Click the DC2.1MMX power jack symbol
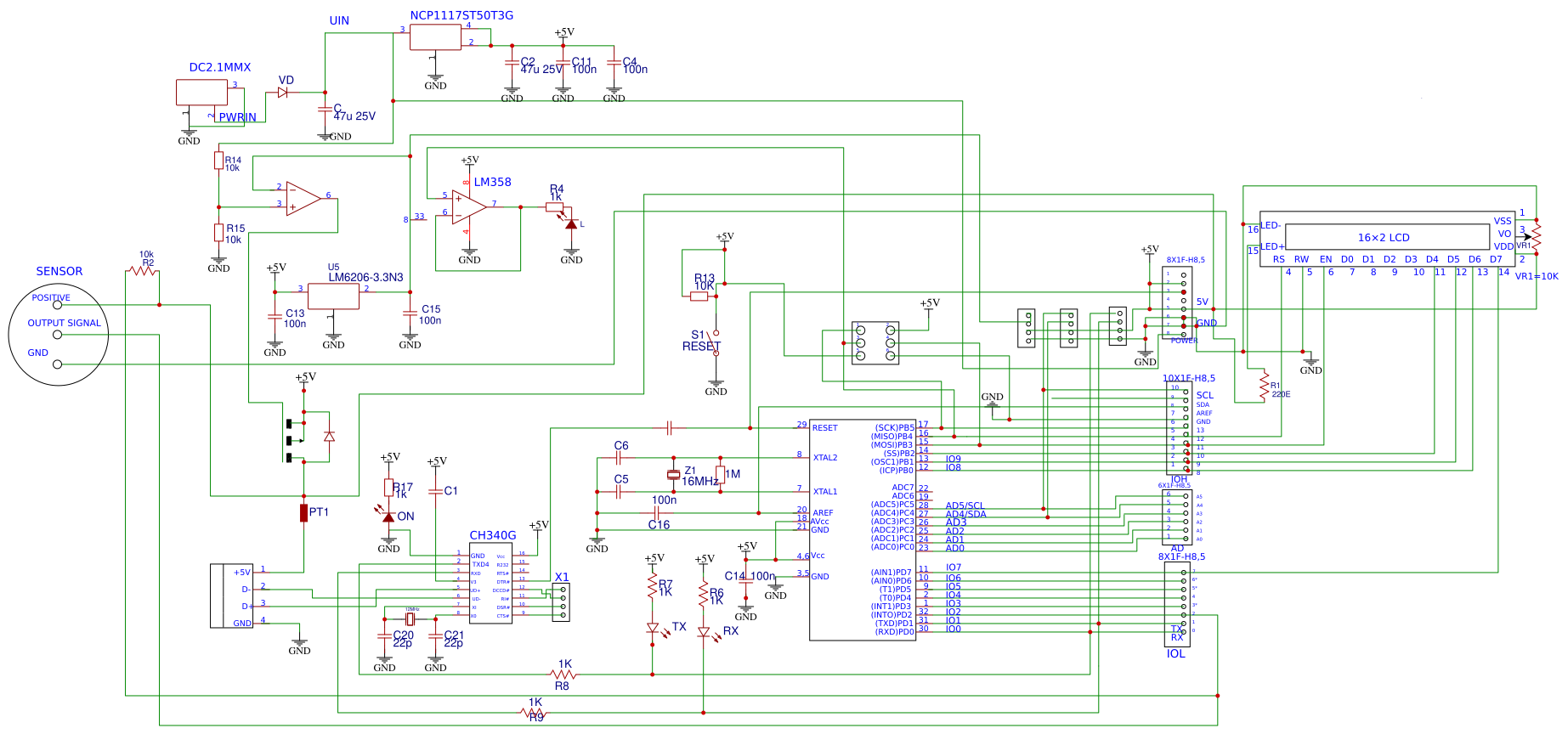This screenshot has width=1568, height=734. point(201,93)
